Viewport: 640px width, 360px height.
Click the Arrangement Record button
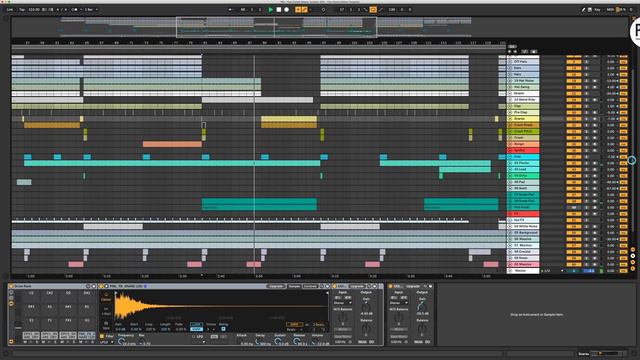click(x=287, y=9)
